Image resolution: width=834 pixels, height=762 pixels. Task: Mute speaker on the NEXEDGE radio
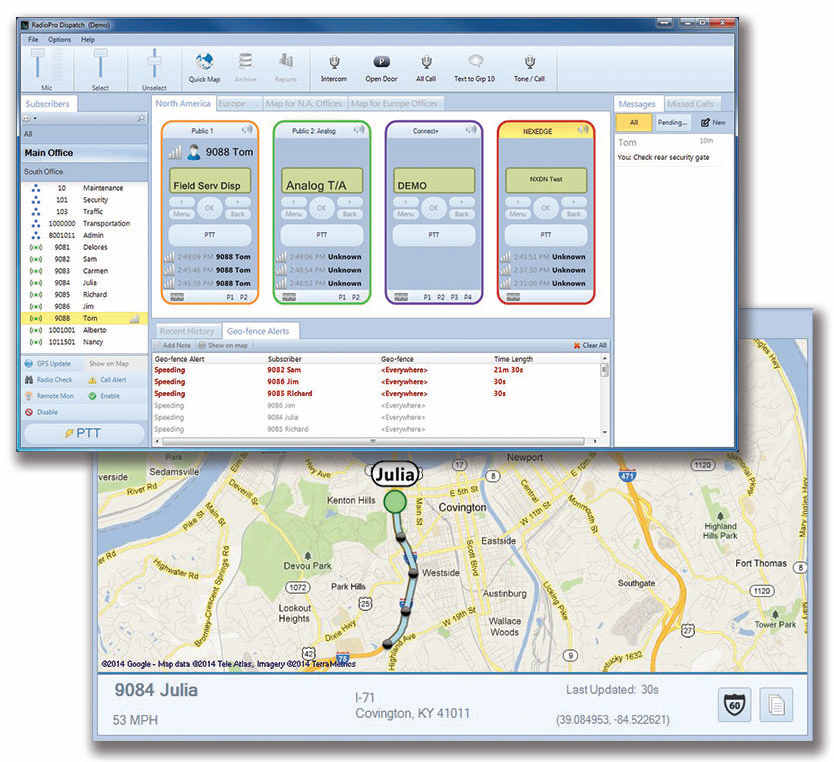583,130
